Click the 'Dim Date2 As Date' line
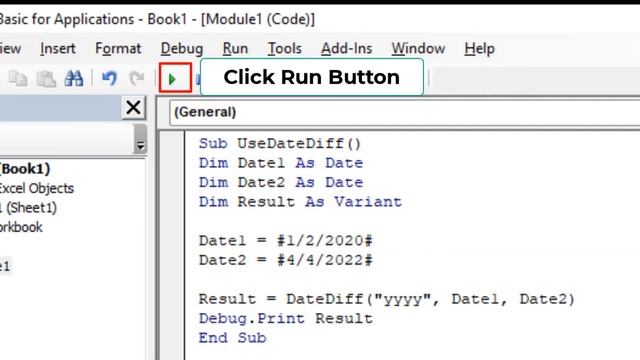Viewport: 640px width, 360px height. pyautogui.click(x=281, y=182)
